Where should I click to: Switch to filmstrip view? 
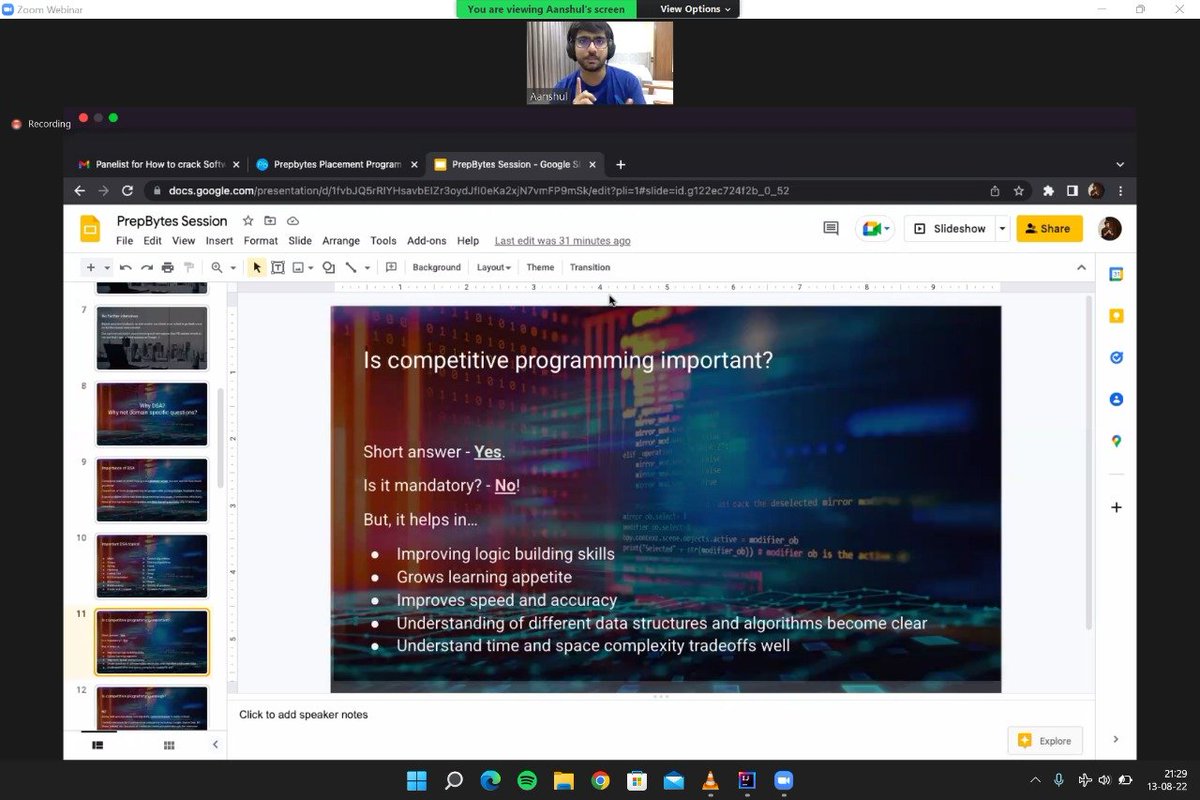[98, 745]
